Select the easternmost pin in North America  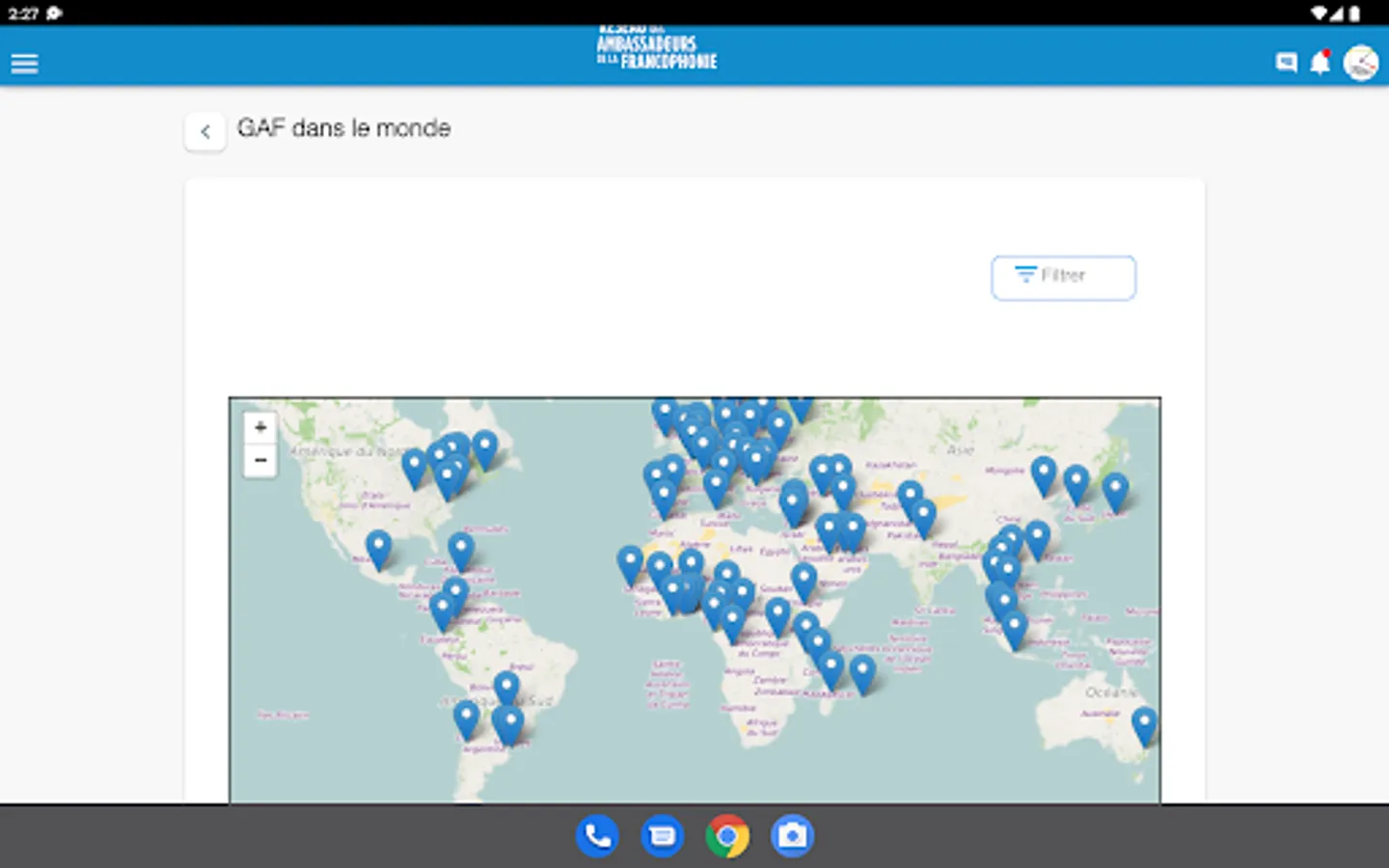485,449
